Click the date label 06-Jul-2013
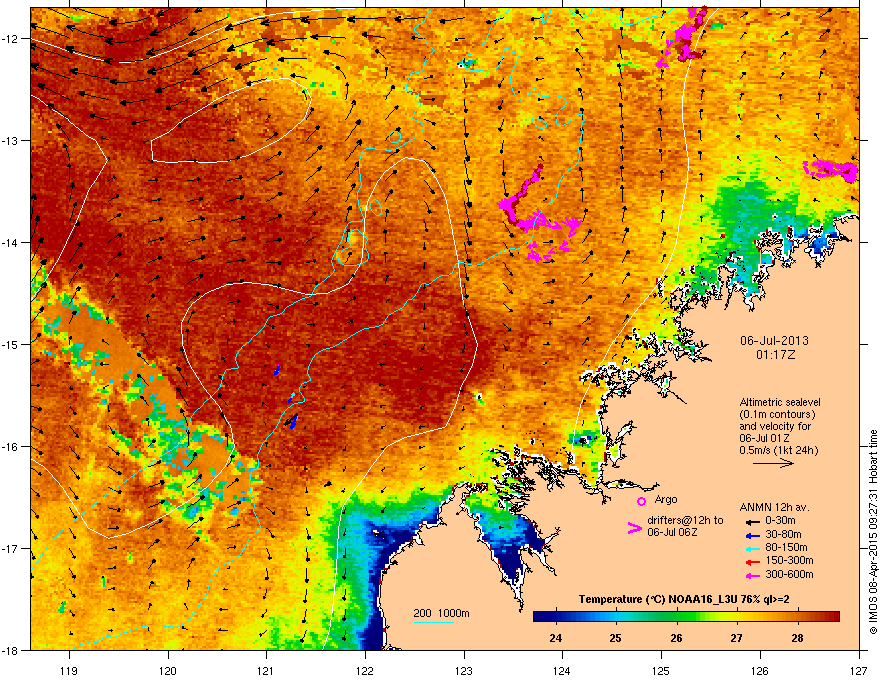 774,341
